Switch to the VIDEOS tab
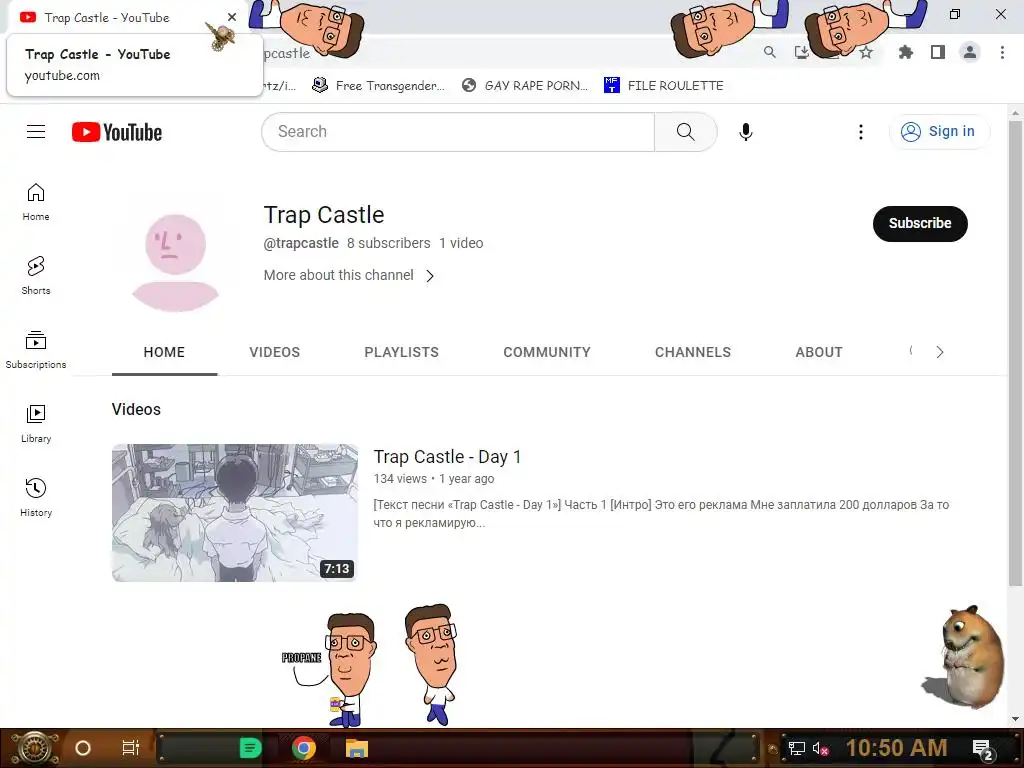The width and height of the screenshot is (1024, 768). (x=274, y=352)
